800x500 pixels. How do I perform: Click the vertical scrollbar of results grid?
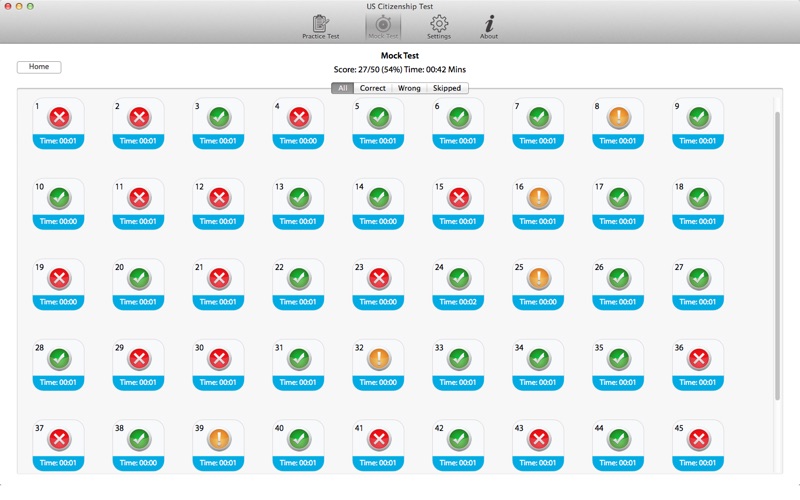click(x=778, y=256)
